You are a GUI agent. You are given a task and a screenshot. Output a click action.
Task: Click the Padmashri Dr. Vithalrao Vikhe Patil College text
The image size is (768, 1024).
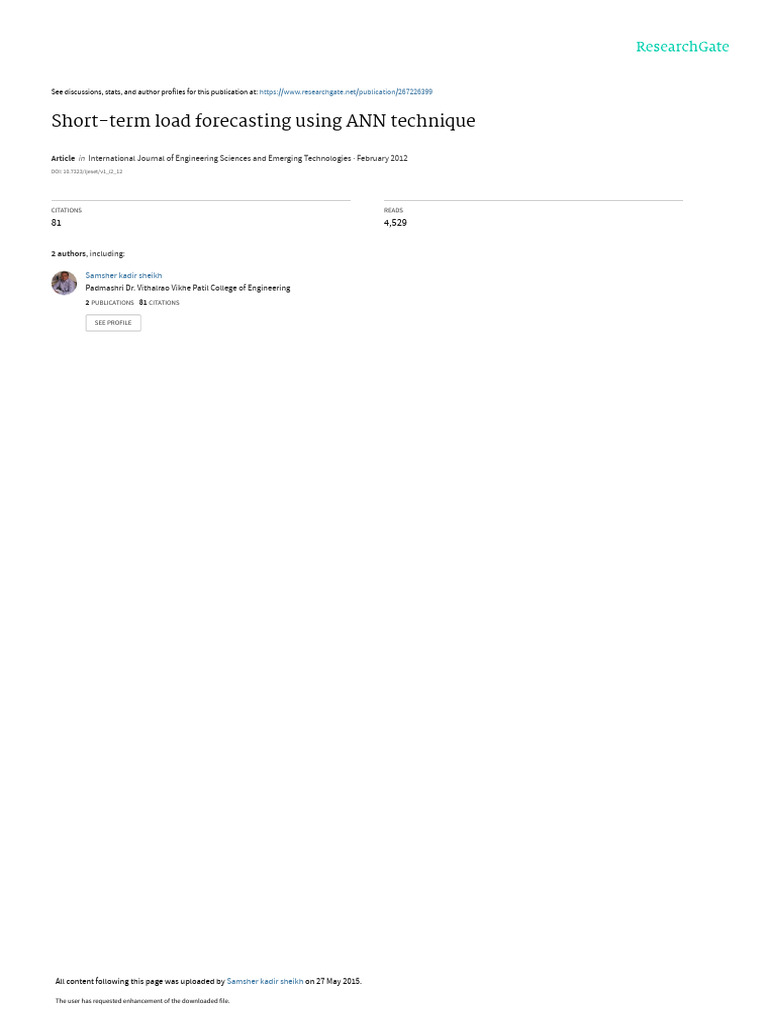click(x=188, y=288)
